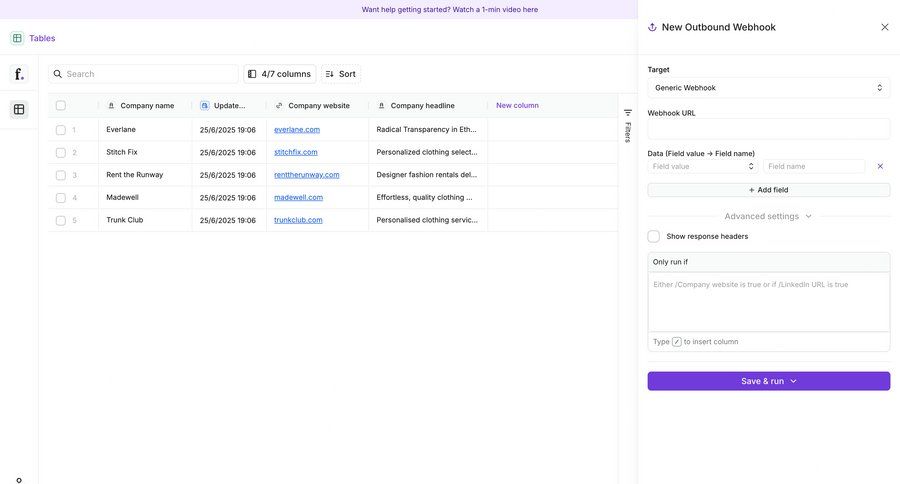
Task: Select the Personalised clothing servic... cell
Action: [428, 220]
